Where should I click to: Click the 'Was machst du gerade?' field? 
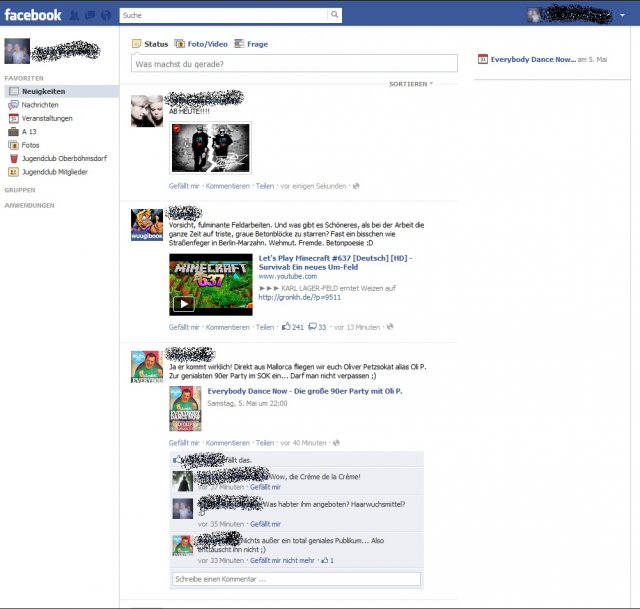[294, 64]
